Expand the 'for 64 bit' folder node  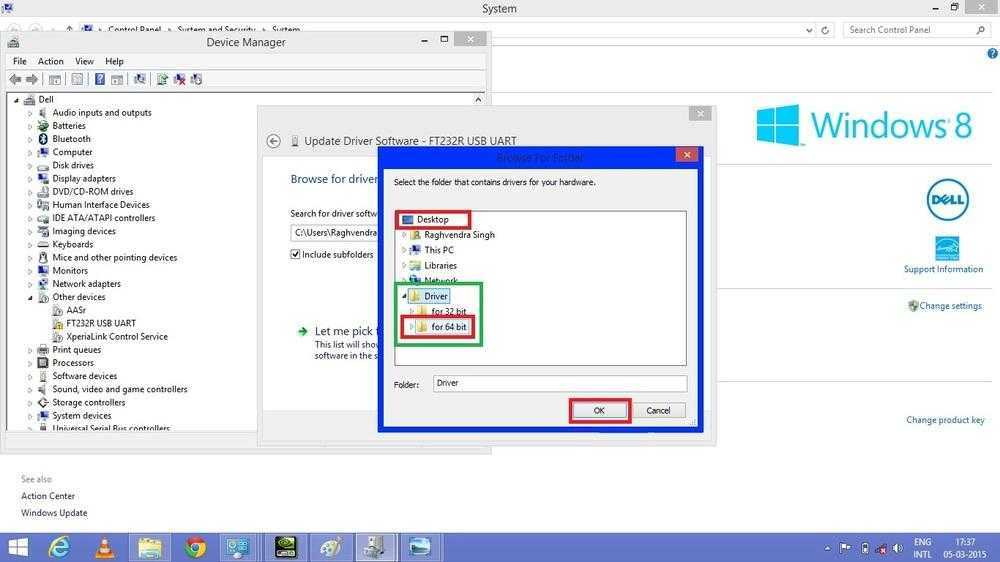point(411,327)
